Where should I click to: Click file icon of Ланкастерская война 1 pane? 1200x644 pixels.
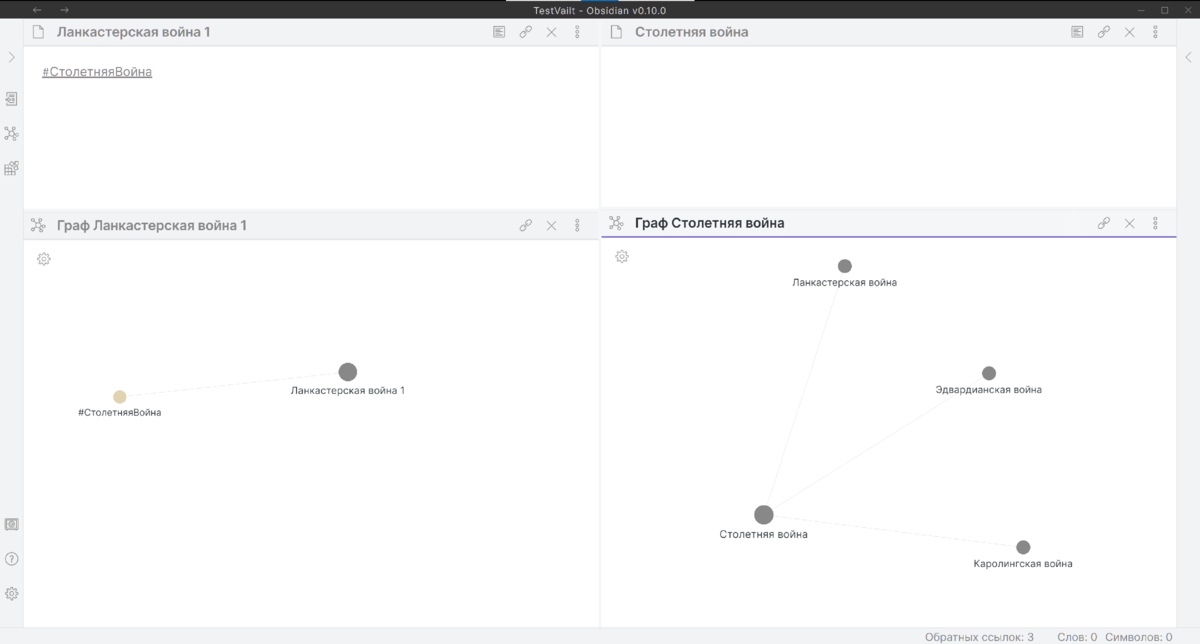click(x=38, y=32)
